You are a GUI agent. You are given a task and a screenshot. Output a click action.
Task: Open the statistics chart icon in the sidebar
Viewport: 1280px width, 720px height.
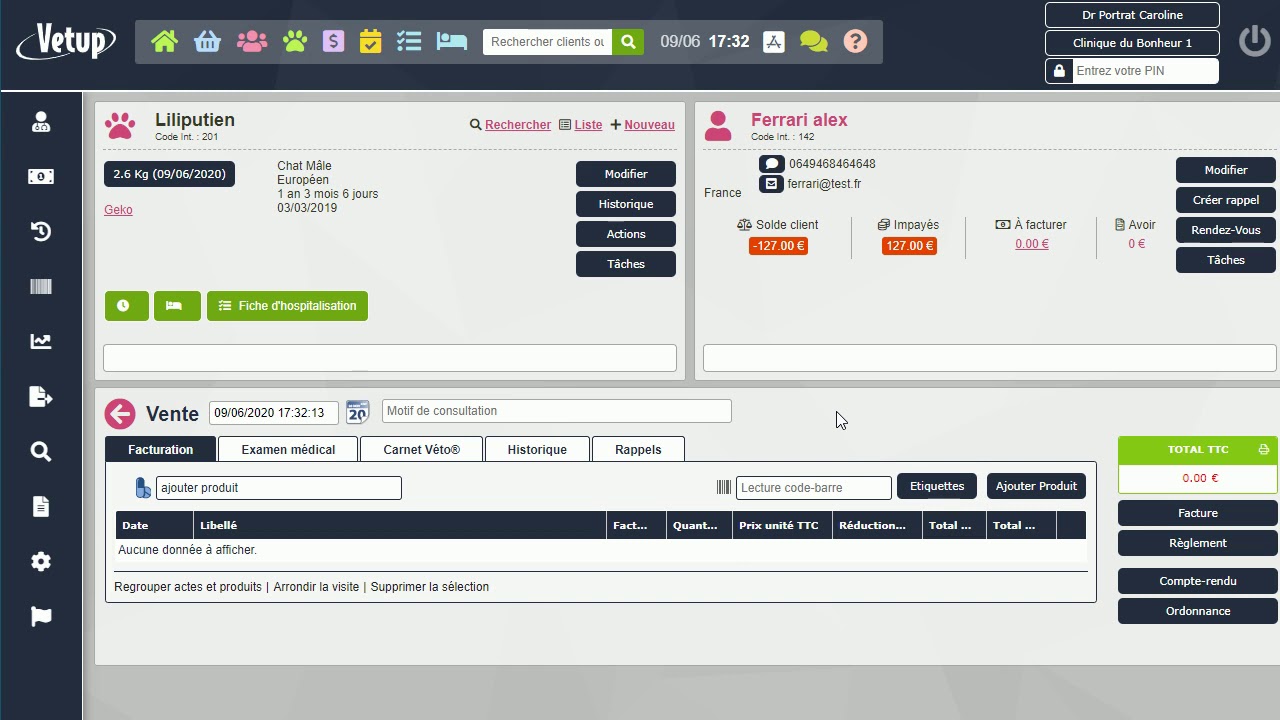40,341
